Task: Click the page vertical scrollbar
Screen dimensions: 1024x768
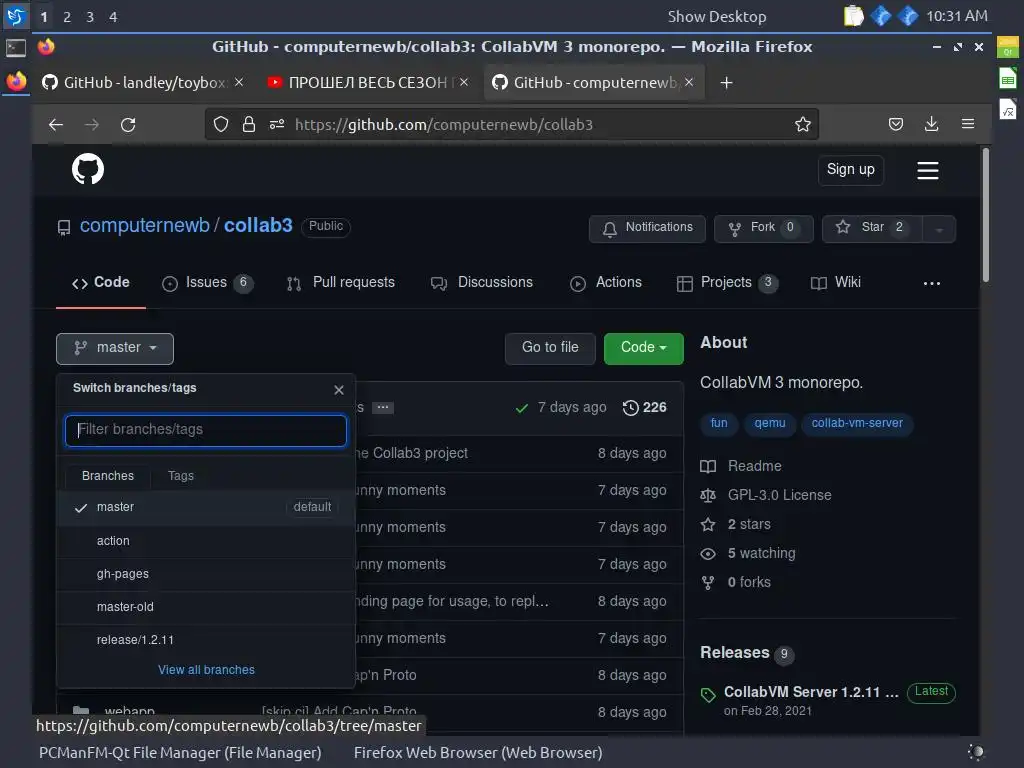Action: pyautogui.click(x=985, y=216)
